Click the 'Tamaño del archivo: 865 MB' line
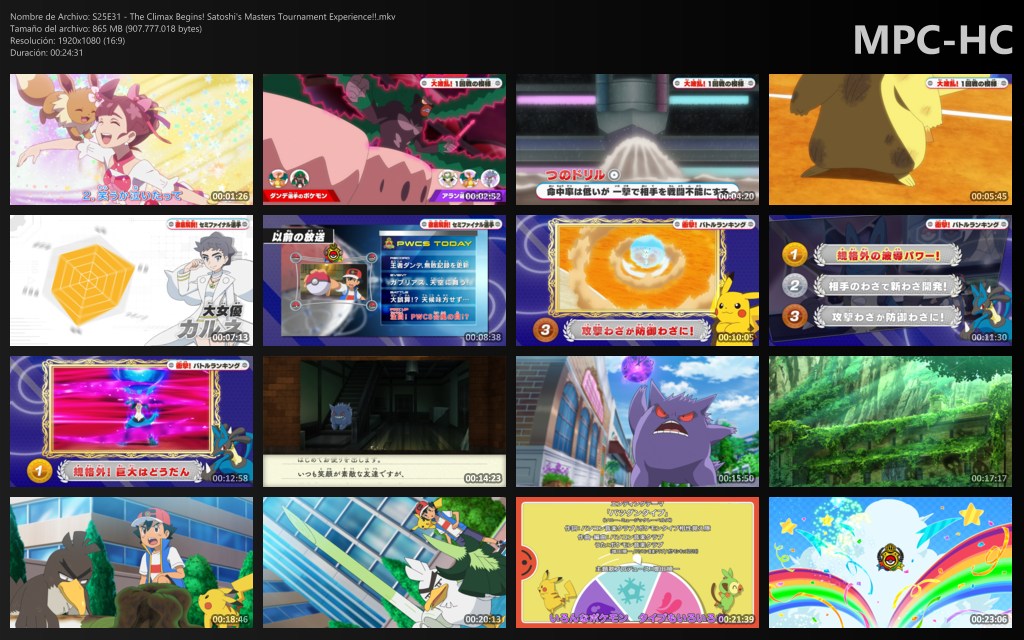The height and width of the screenshot is (640, 1024). click(x=106, y=29)
